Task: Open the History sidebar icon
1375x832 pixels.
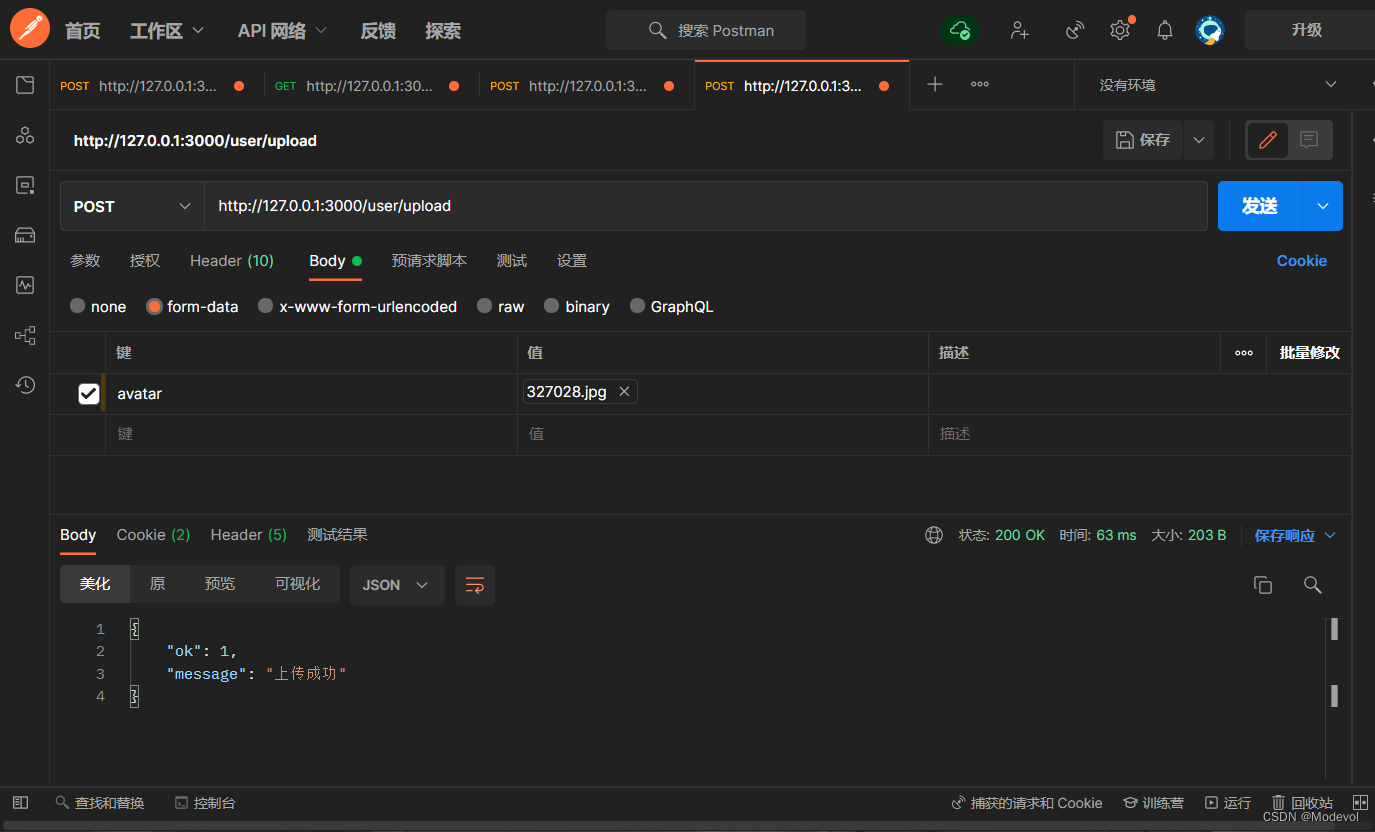Action: coord(25,385)
